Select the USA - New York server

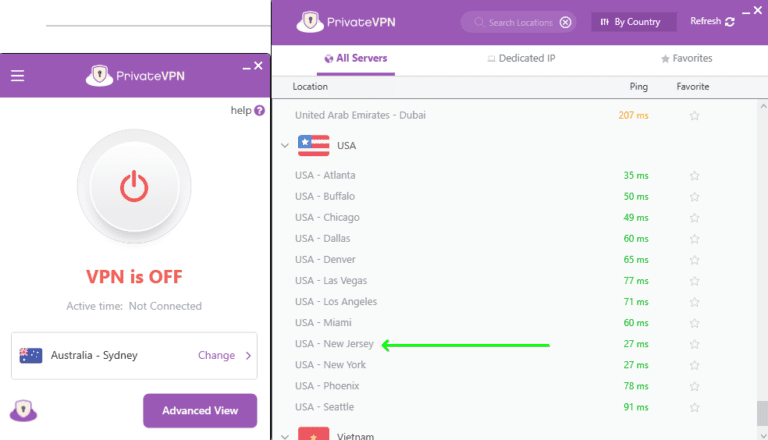tap(331, 365)
